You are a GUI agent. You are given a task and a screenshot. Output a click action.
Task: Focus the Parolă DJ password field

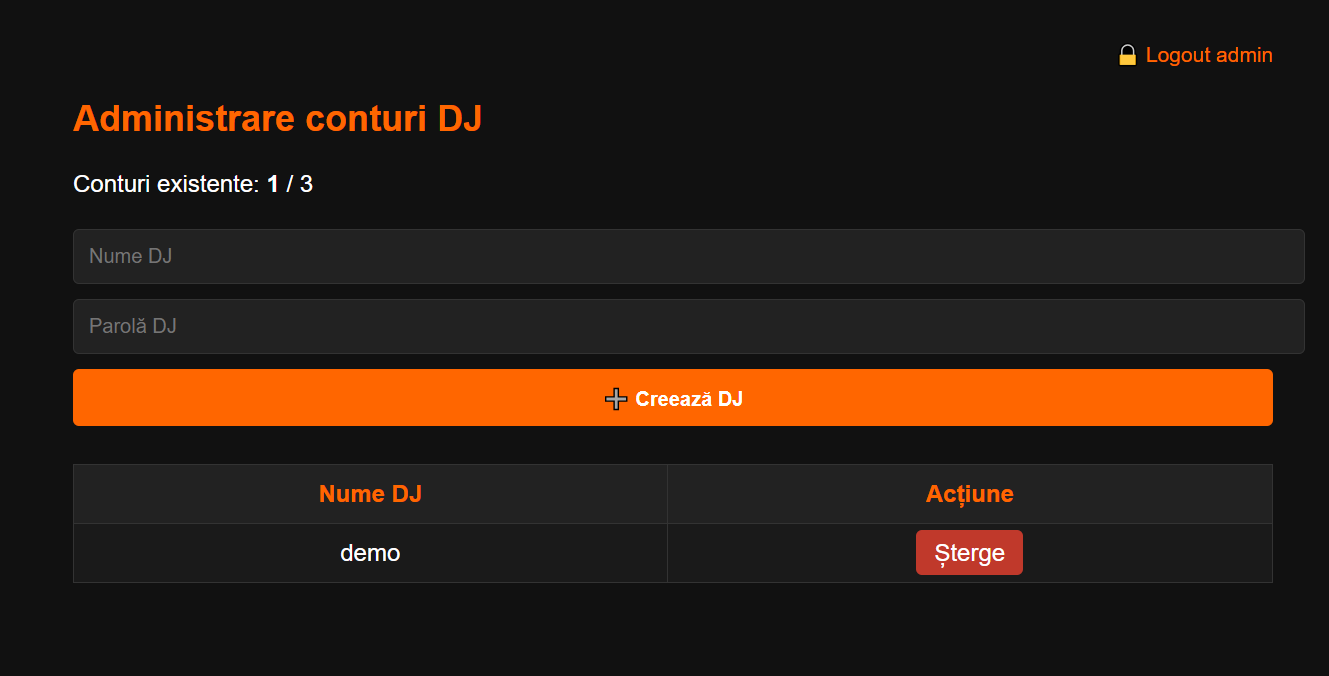pos(688,326)
